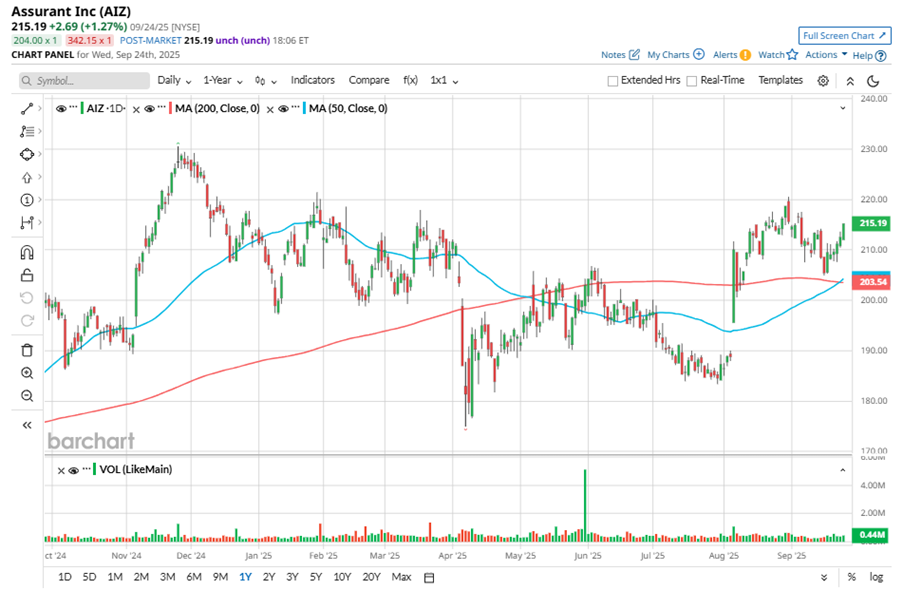Select the measure tool
This screenshot has height=590, width=903.
pos(26,222)
